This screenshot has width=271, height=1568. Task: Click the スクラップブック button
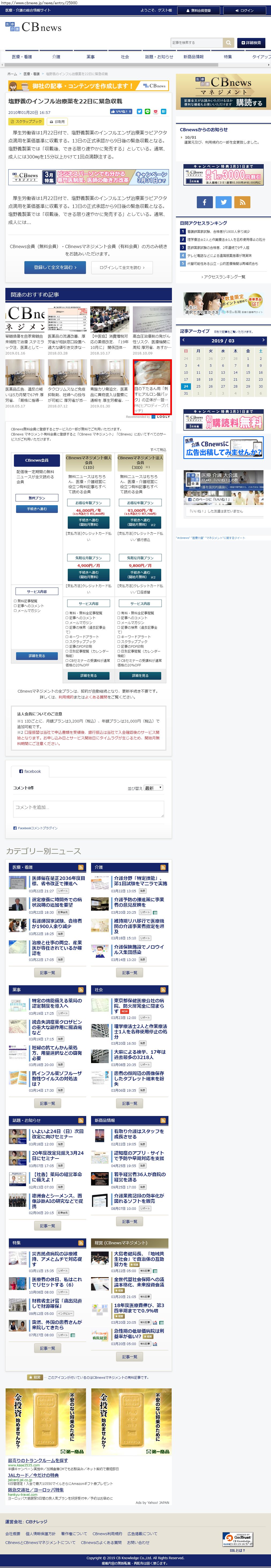pos(26,122)
